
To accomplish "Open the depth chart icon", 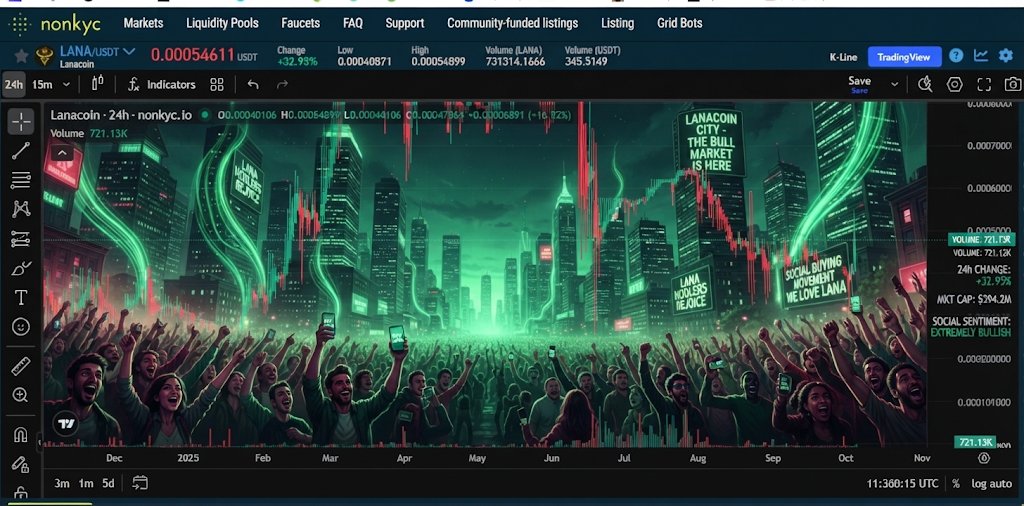I will click(981, 56).
